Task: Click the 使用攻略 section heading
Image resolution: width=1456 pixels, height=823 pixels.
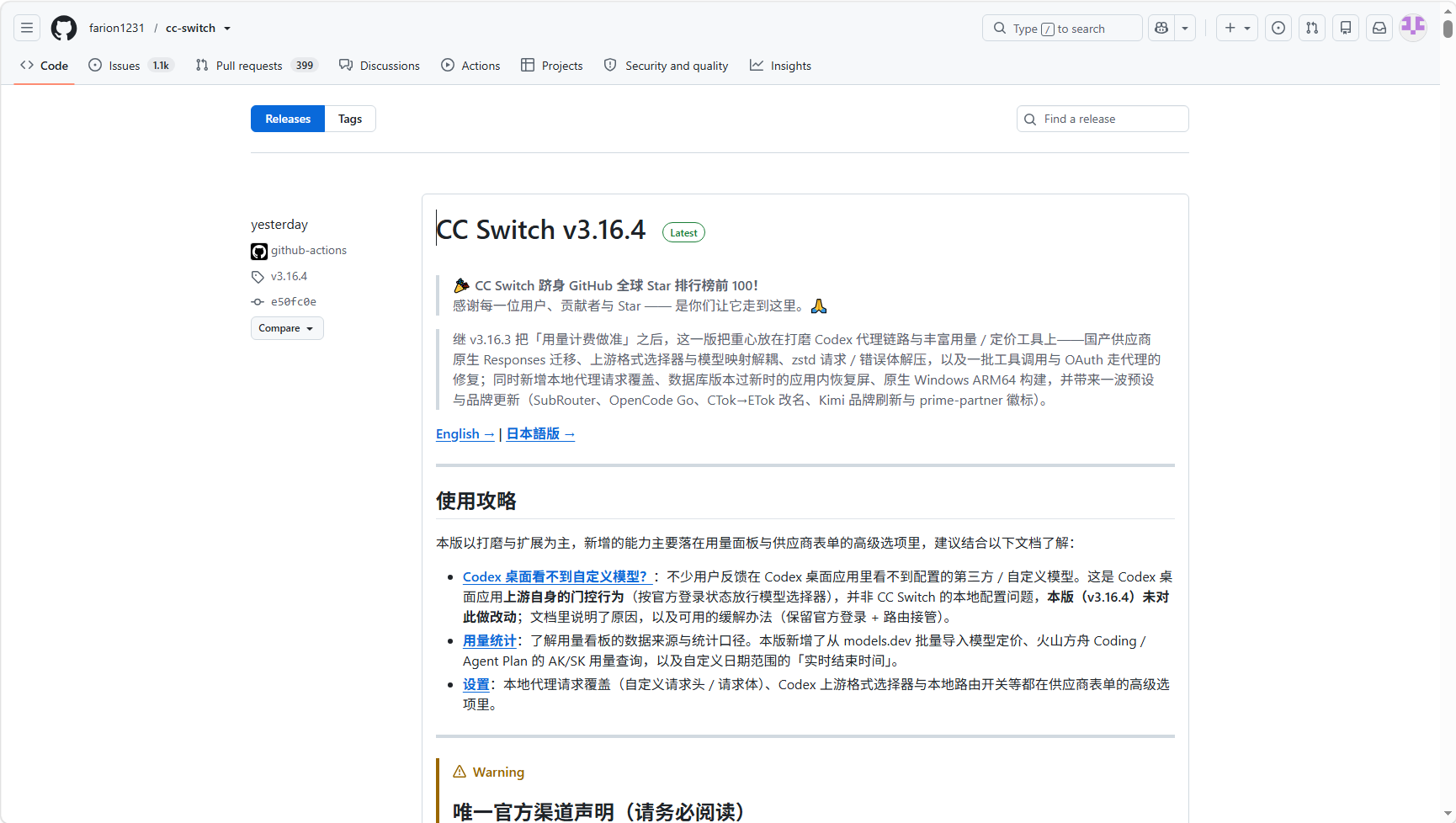Action: click(476, 501)
